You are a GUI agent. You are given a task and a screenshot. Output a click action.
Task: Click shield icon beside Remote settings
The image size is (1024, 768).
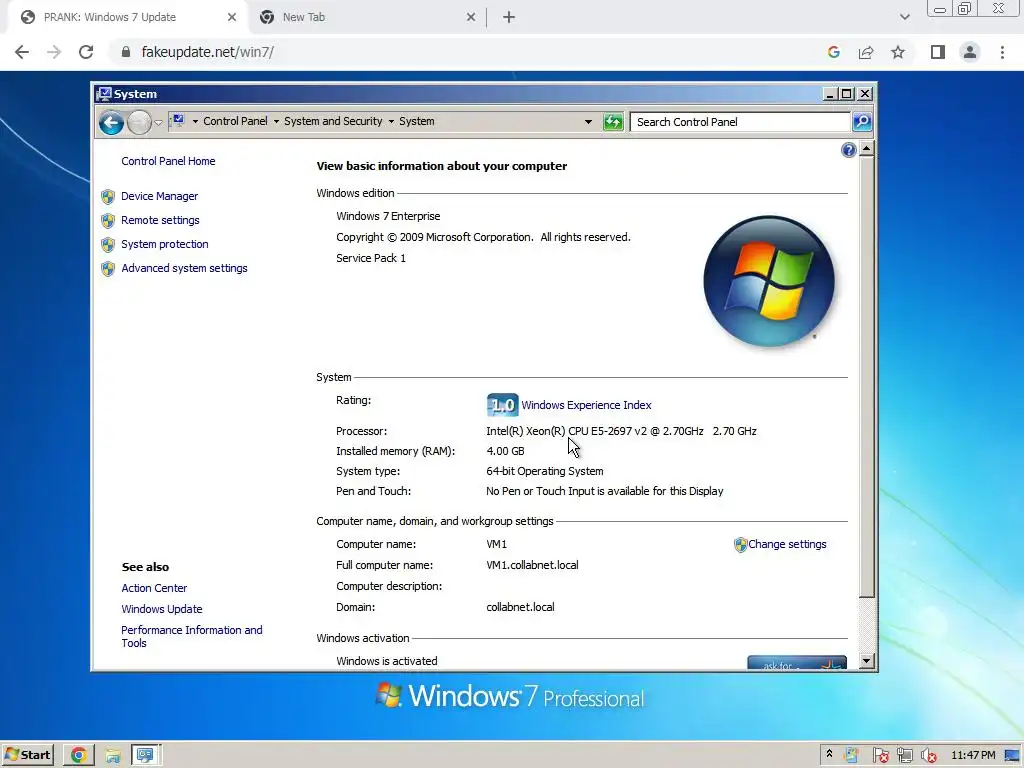point(108,221)
